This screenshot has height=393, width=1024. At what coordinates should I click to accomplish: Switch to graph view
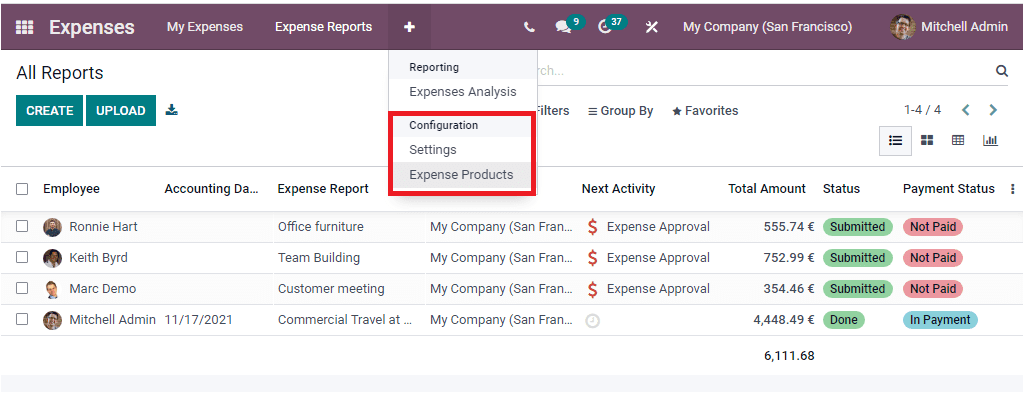coord(990,140)
